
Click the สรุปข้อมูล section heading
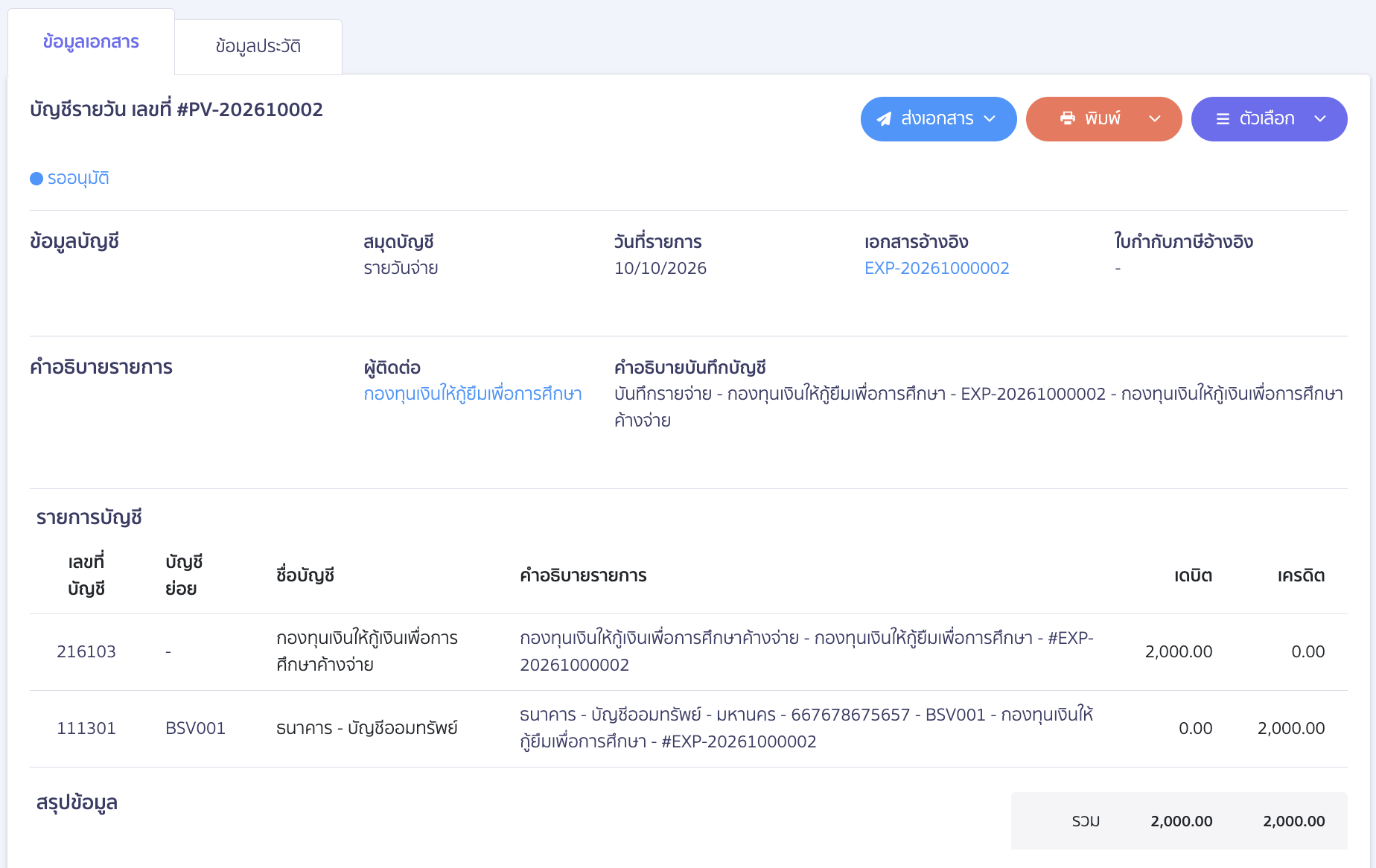click(77, 802)
